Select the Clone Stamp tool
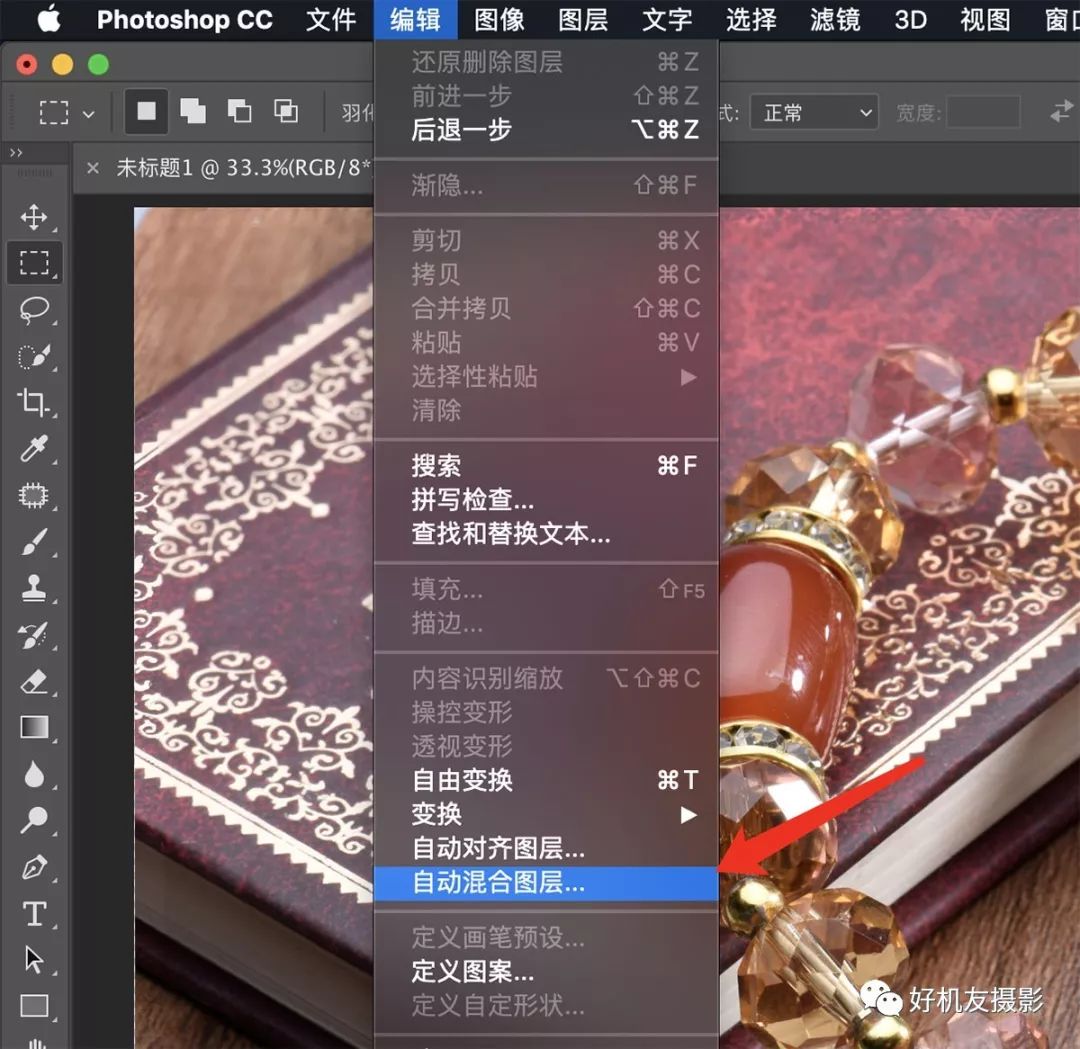Viewport: 1080px width, 1049px height. click(x=34, y=588)
